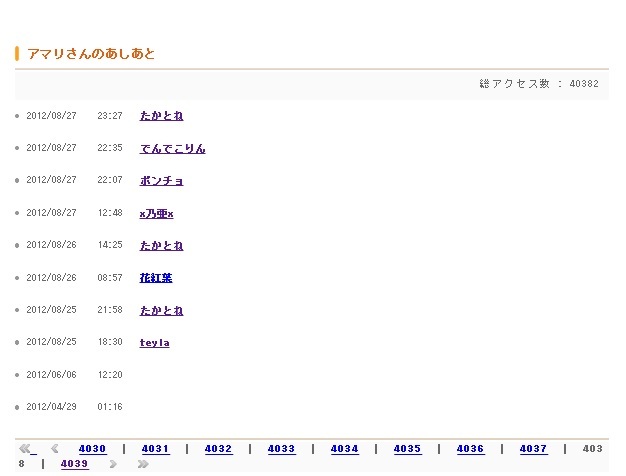Image resolution: width=626 pixels, height=476 pixels.
Task: Navigate to page 4032
Action: [218, 449]
